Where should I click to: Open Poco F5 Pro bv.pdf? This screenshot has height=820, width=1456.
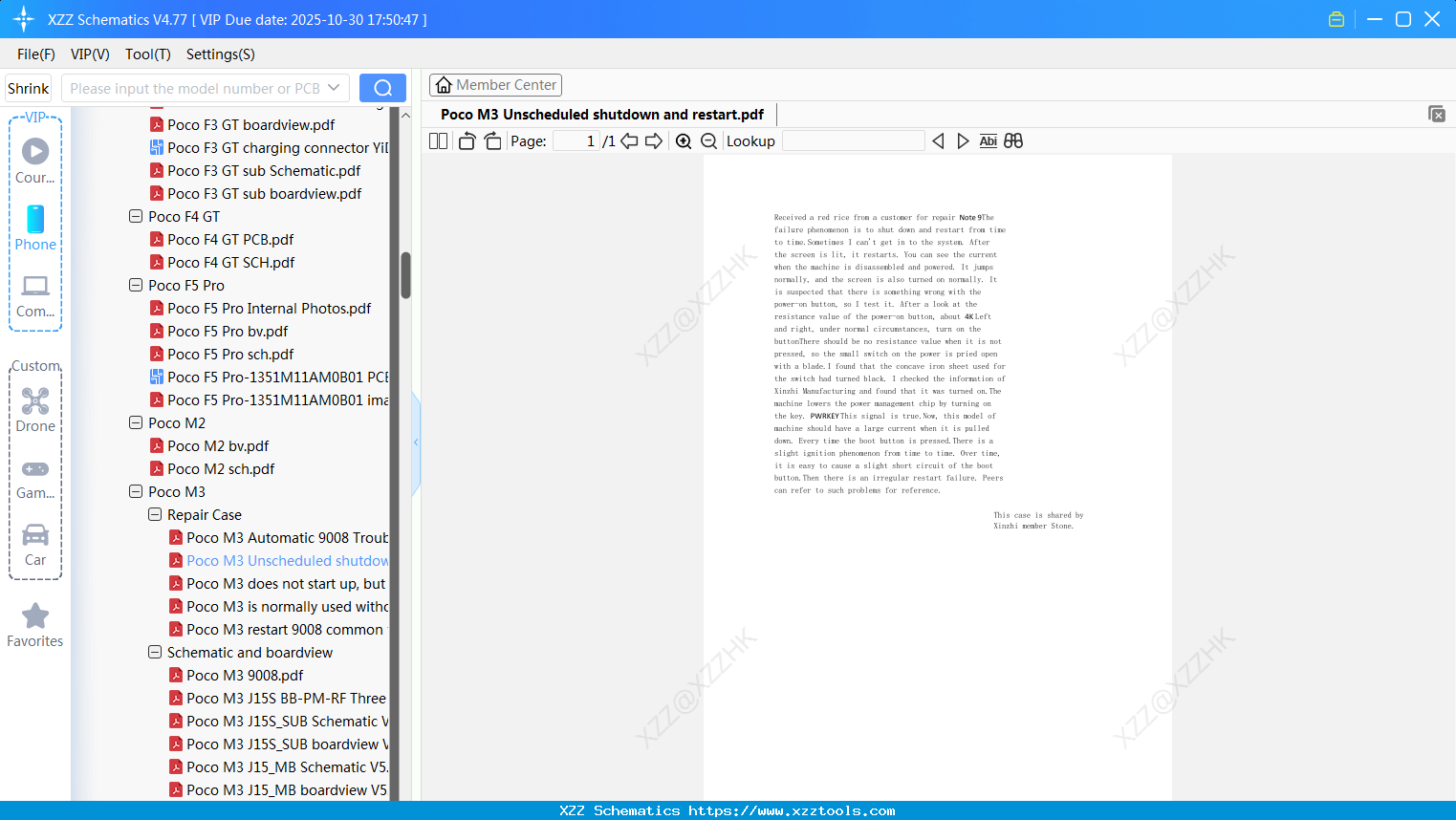(219, 332)
